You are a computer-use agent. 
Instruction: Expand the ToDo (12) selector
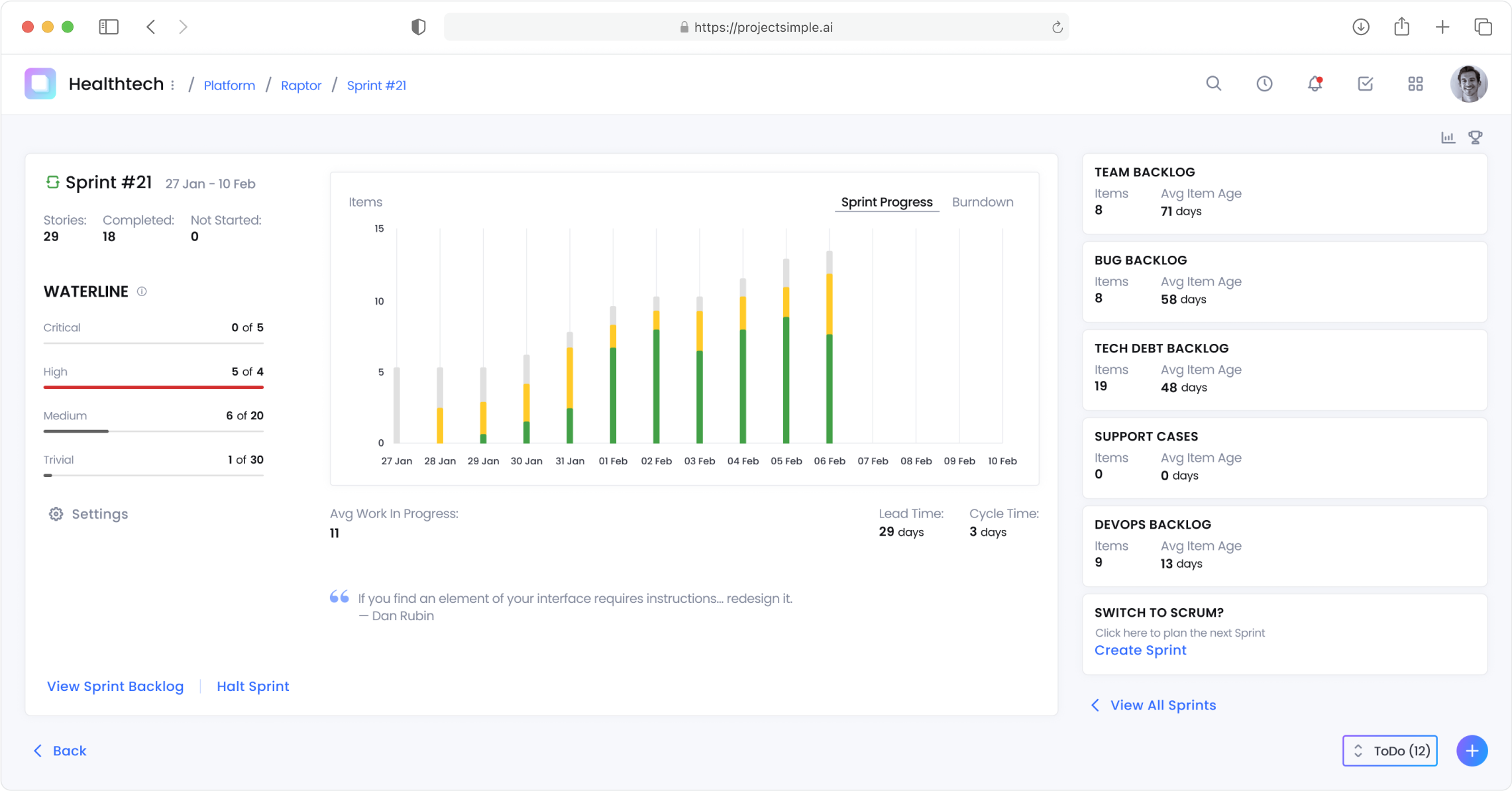click(1389, 751)
